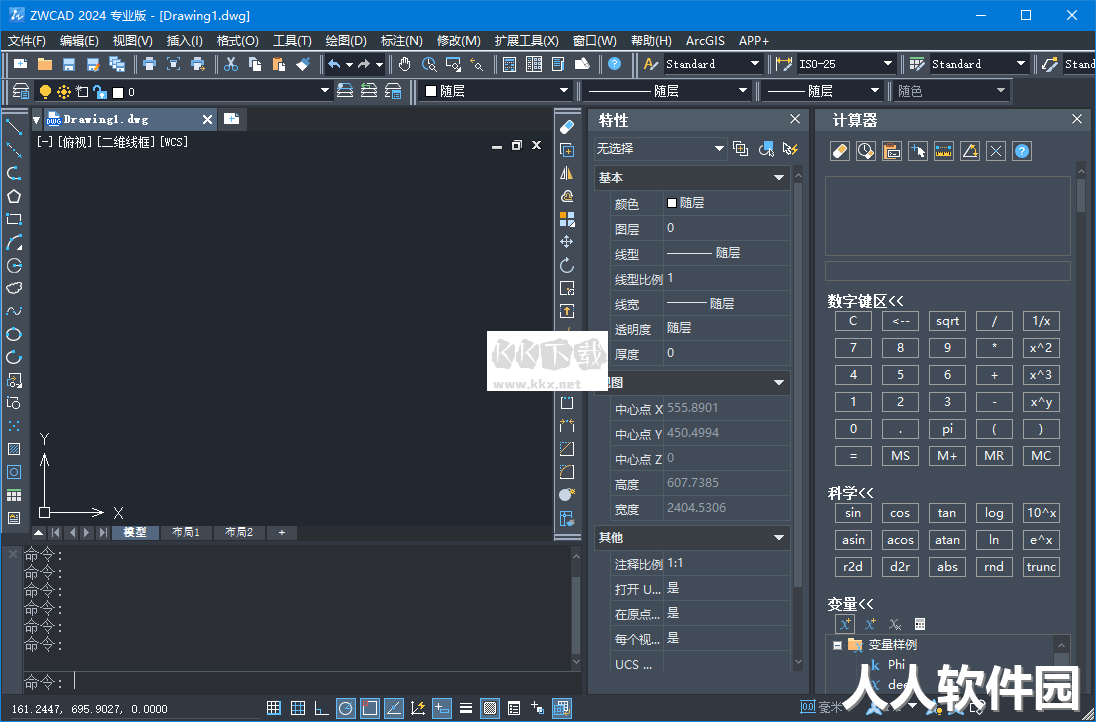Image resolution: width=1096 pixels, height=722 pixels.
Task: Paste value to command line in calculator
Action: (892, 151)
